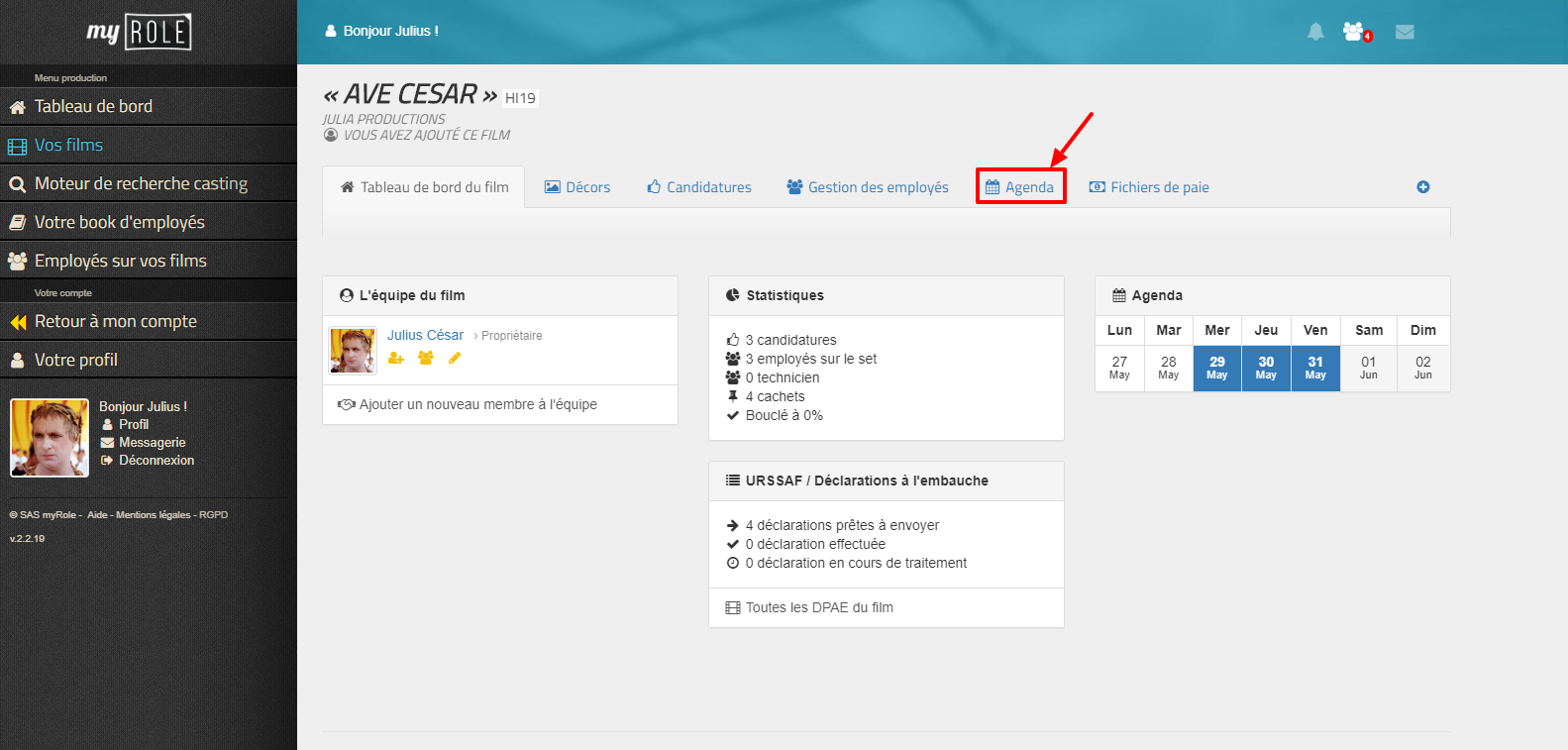The height and width of the screenshot is (750, 1568).
Task: Click the HI19 film code badge
Action: coord(520,98)
